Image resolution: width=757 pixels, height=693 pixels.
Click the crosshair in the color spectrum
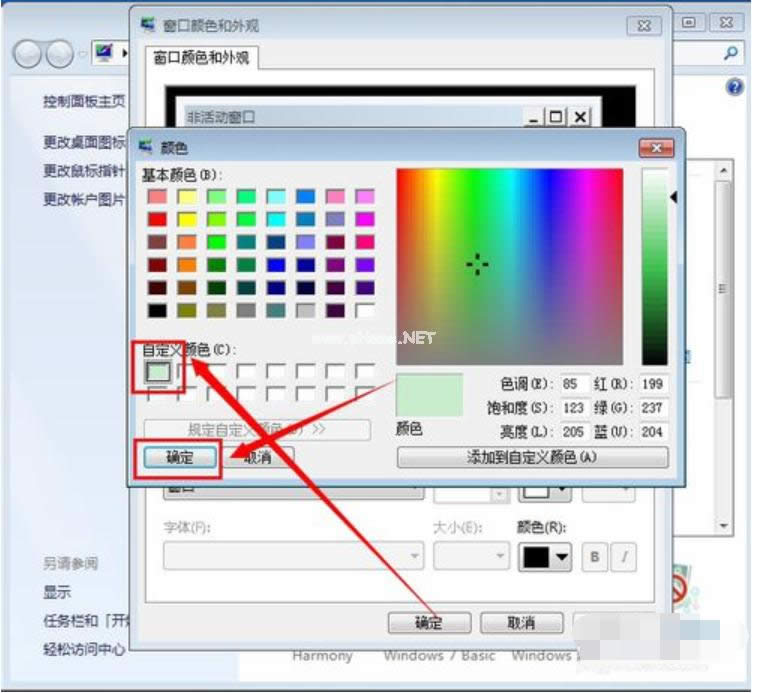tap(478, 264)
